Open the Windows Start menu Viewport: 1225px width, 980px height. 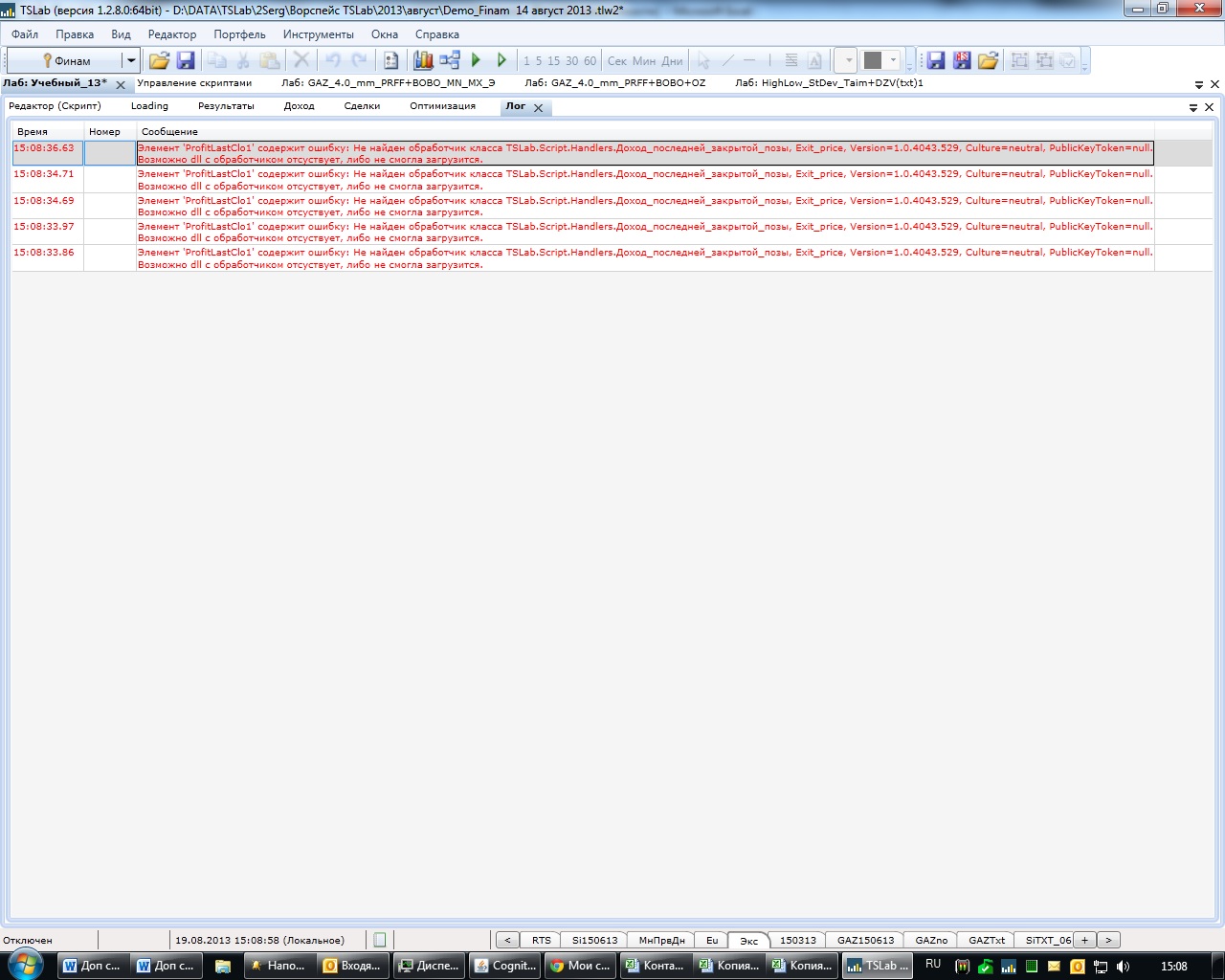[x=26, y=966]
